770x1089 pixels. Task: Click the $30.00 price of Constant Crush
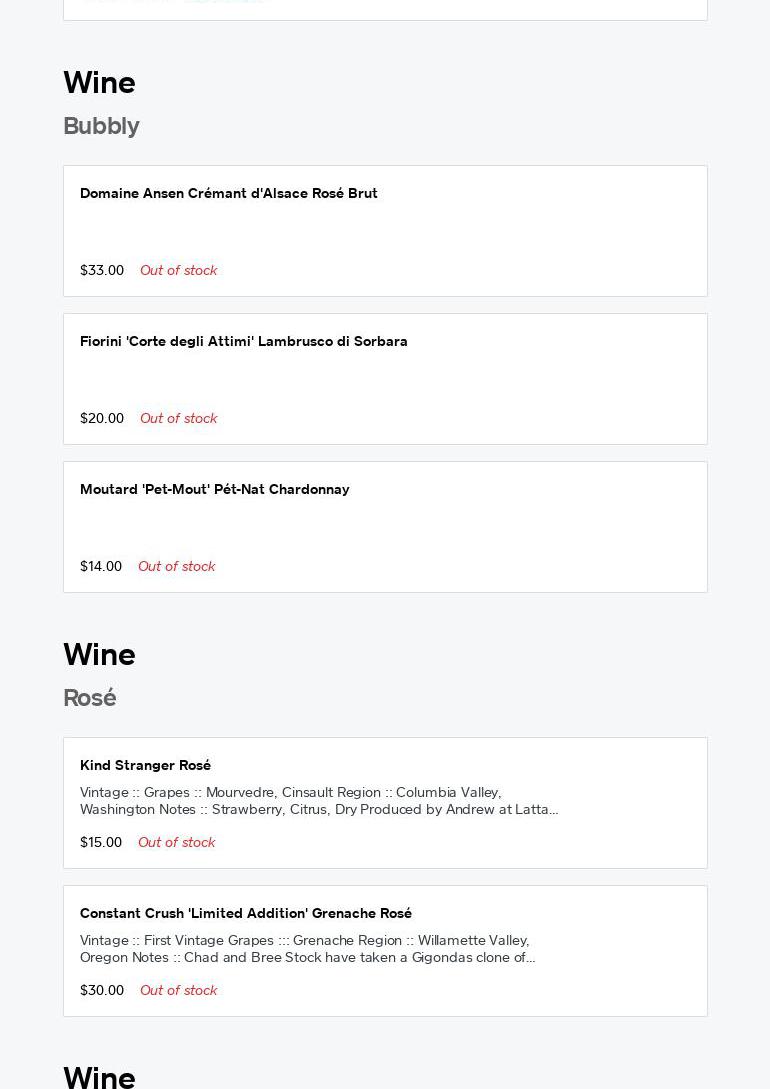coord(102,990)
